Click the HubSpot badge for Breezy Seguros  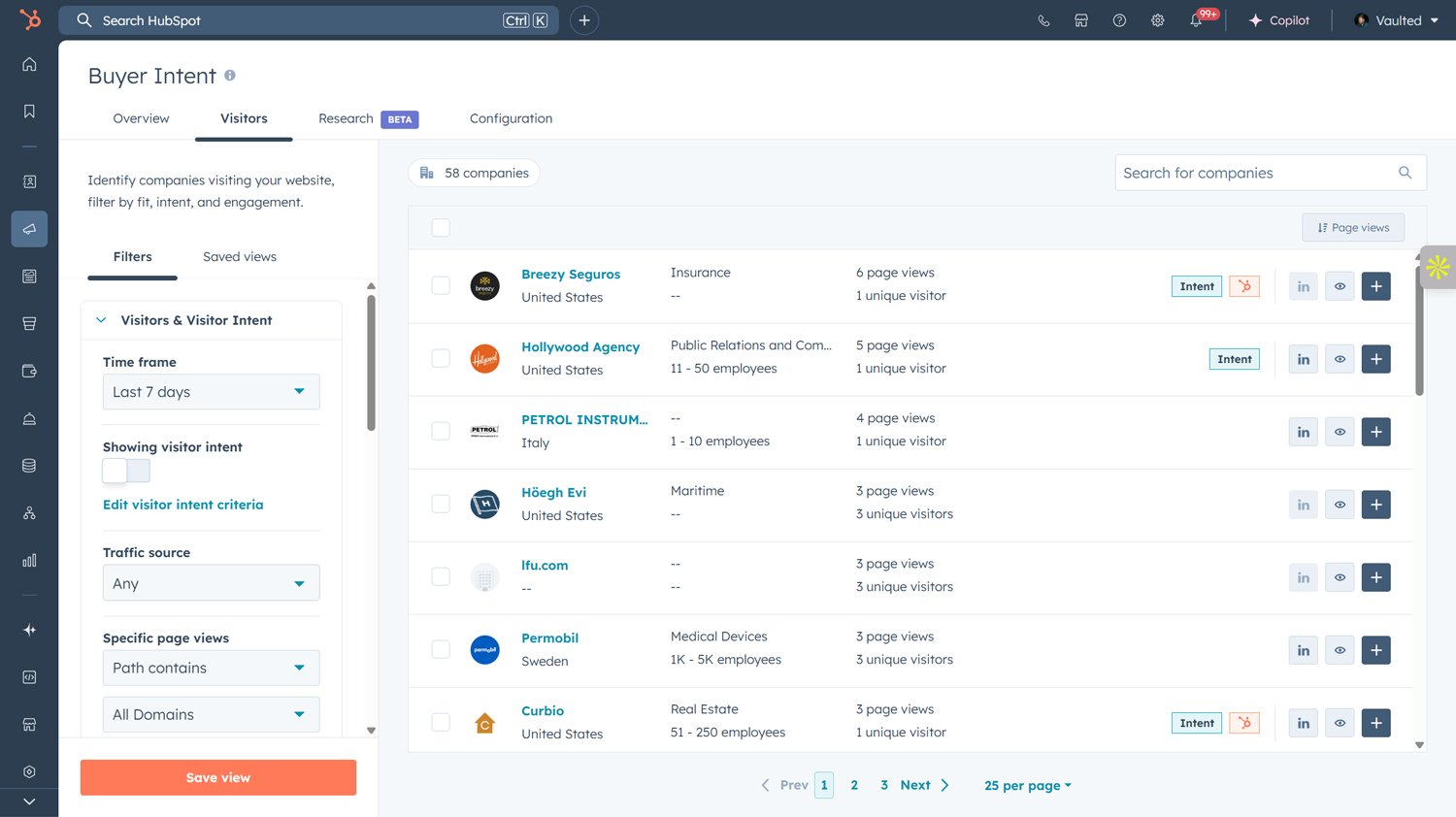click(1244, 286)
